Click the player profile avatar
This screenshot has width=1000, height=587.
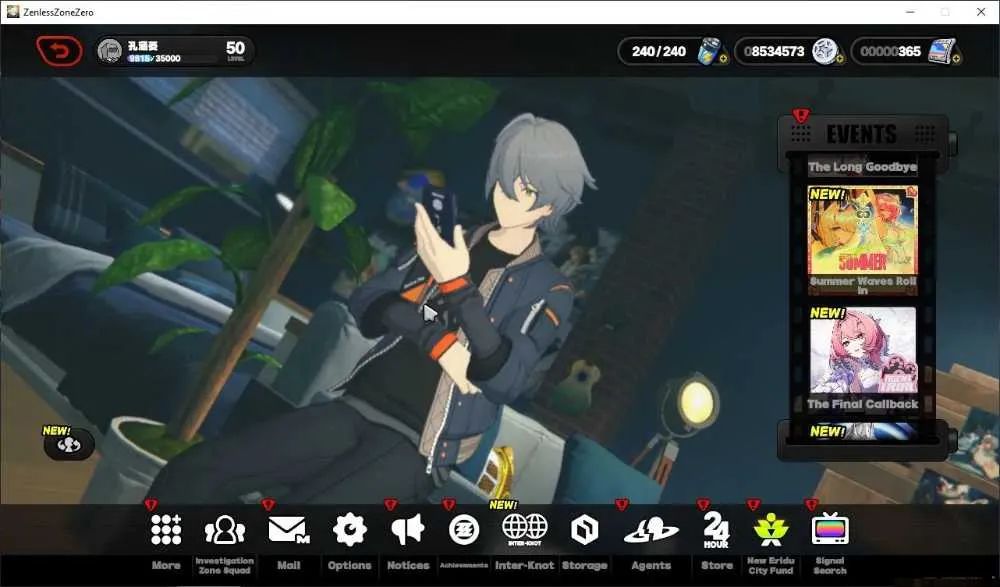pos(110,51)
